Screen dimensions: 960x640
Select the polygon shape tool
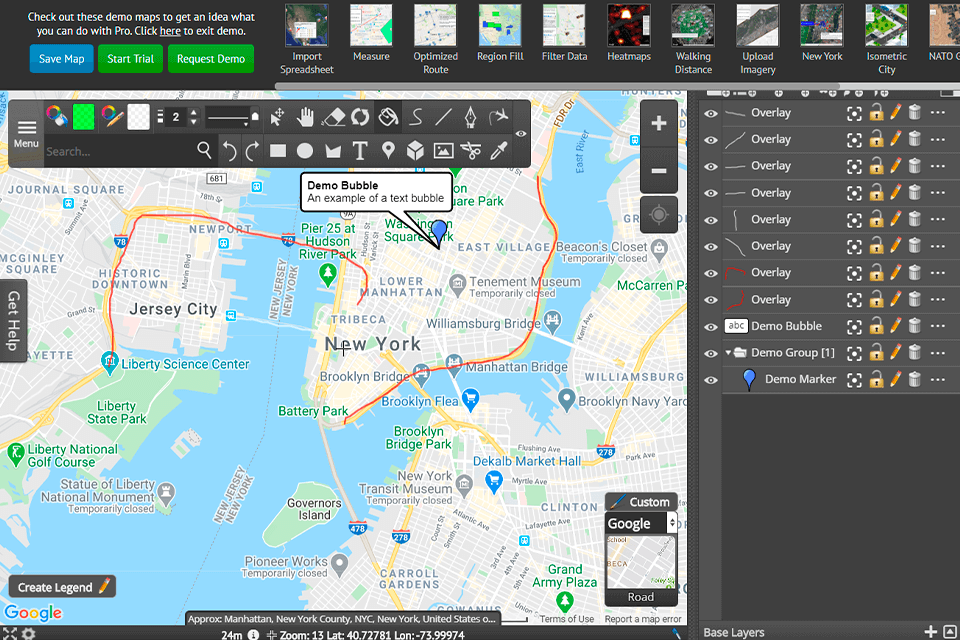[333, 151]
